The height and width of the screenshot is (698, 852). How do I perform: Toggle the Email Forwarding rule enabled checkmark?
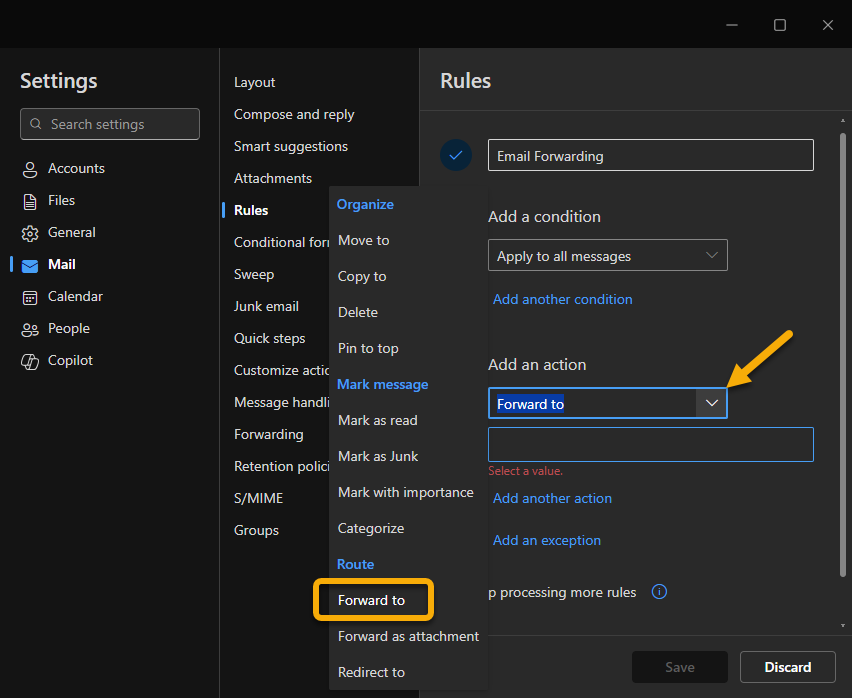[456, 155]
